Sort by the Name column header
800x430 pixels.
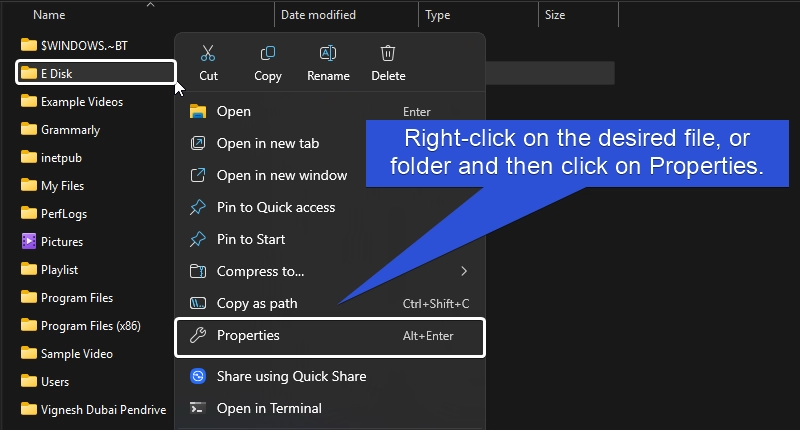pyautogui.click(x=49, y=15)
